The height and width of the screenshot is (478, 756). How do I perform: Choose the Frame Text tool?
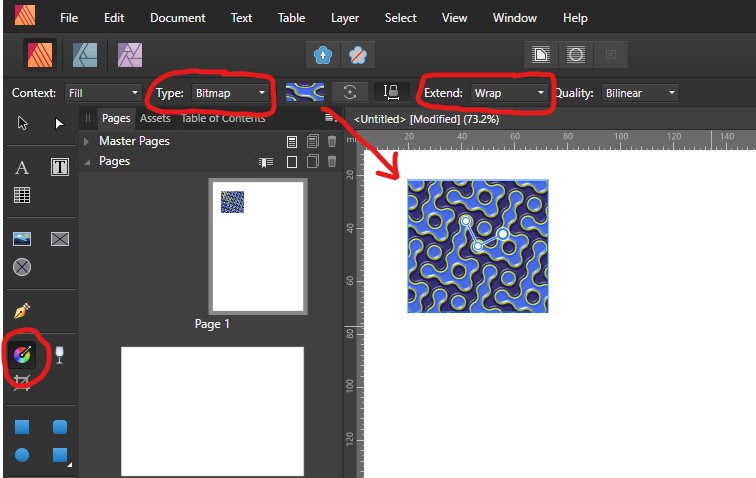pyautogui.click(x=60, y=167)
